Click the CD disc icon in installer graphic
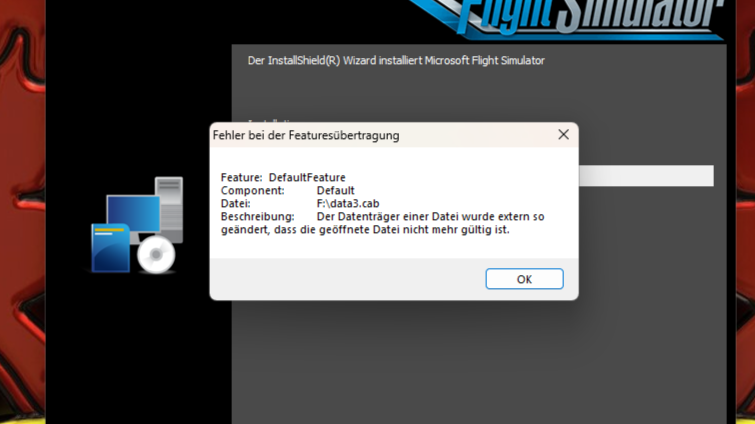Screen dimensions: 755x424 (x=156, y=255)
